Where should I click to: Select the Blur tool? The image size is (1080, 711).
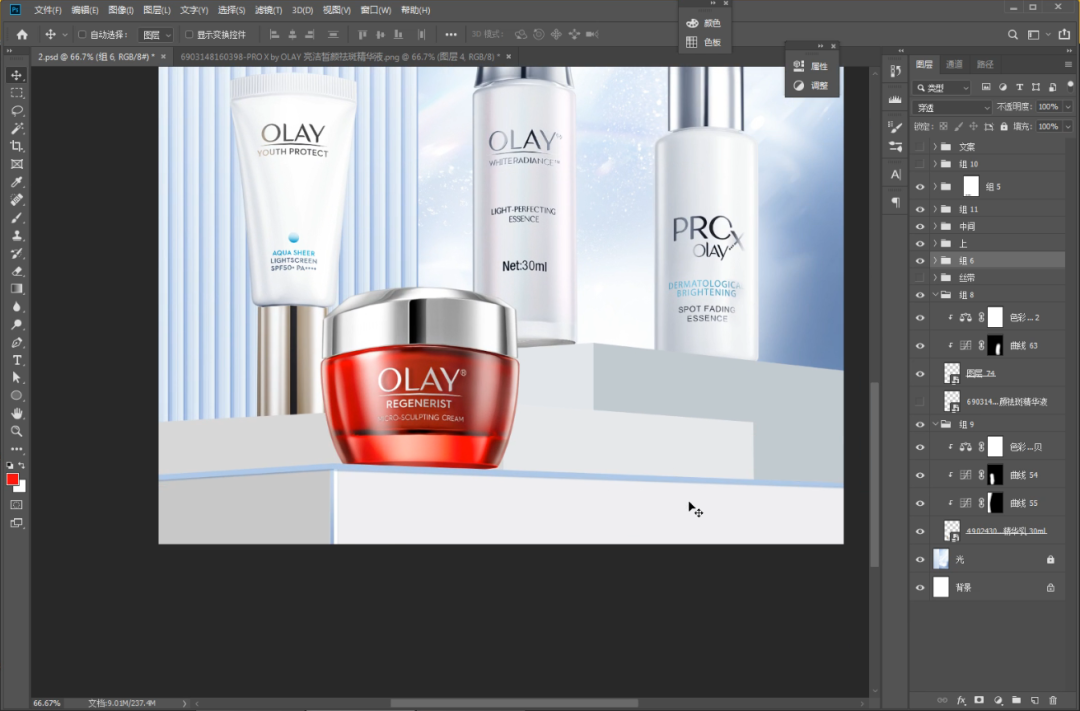pos(17,307)
